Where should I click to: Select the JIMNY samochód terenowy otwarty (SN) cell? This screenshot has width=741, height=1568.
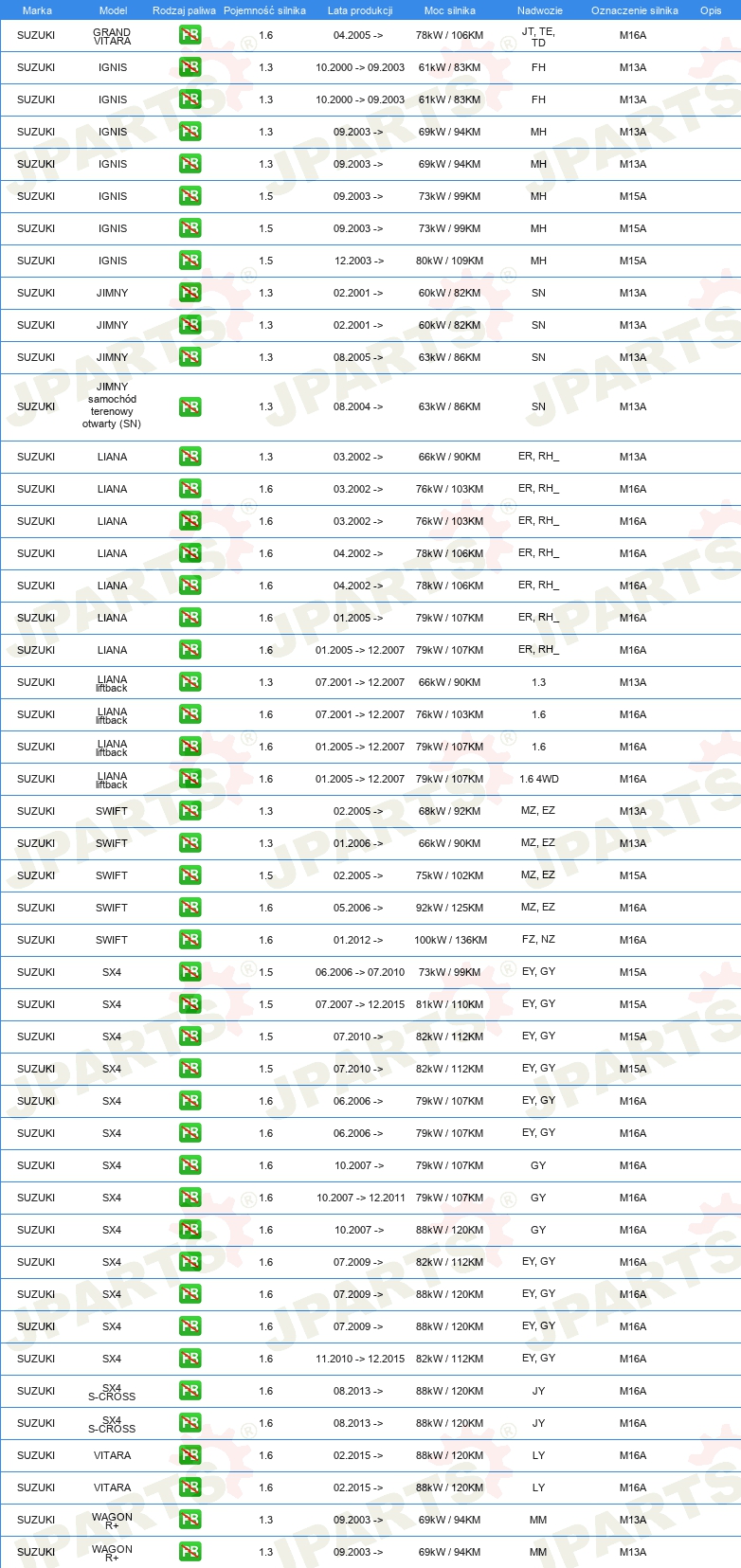point(112,406)
